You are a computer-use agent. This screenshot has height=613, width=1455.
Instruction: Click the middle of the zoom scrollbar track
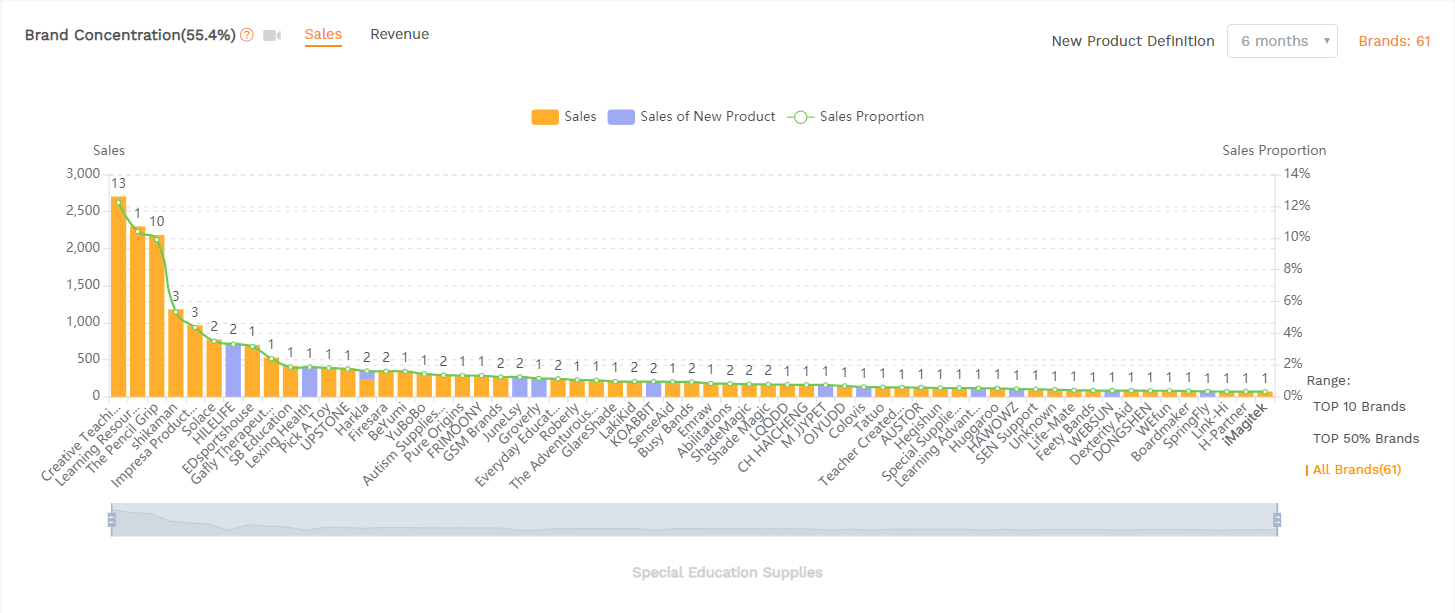click(694, 519)
